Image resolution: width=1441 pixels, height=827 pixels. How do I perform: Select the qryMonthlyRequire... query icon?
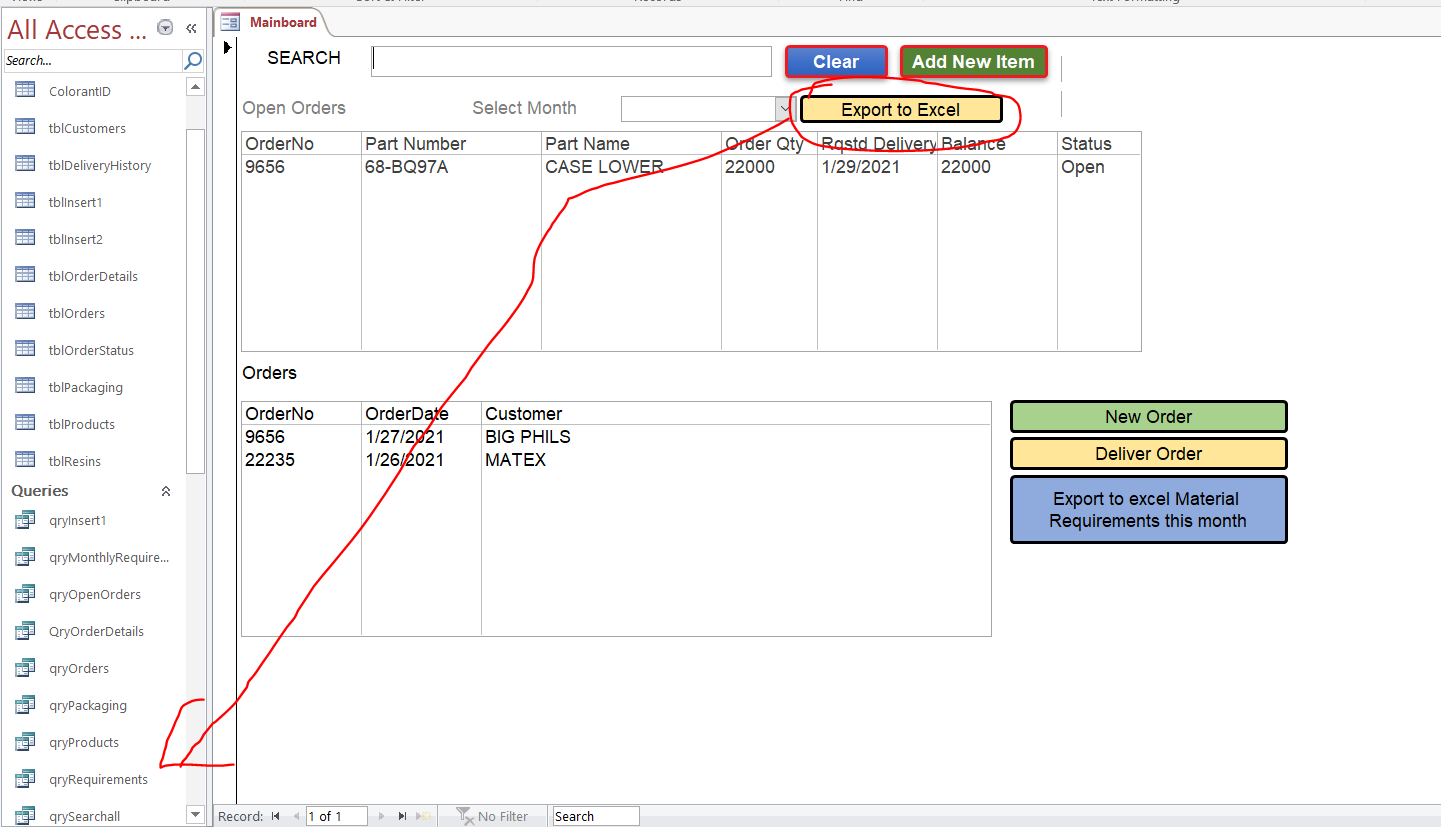[26, 557]
